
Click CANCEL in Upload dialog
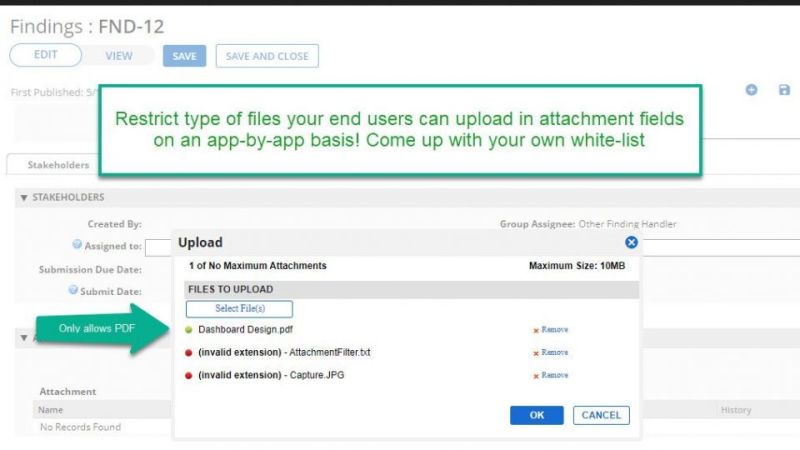601,415
